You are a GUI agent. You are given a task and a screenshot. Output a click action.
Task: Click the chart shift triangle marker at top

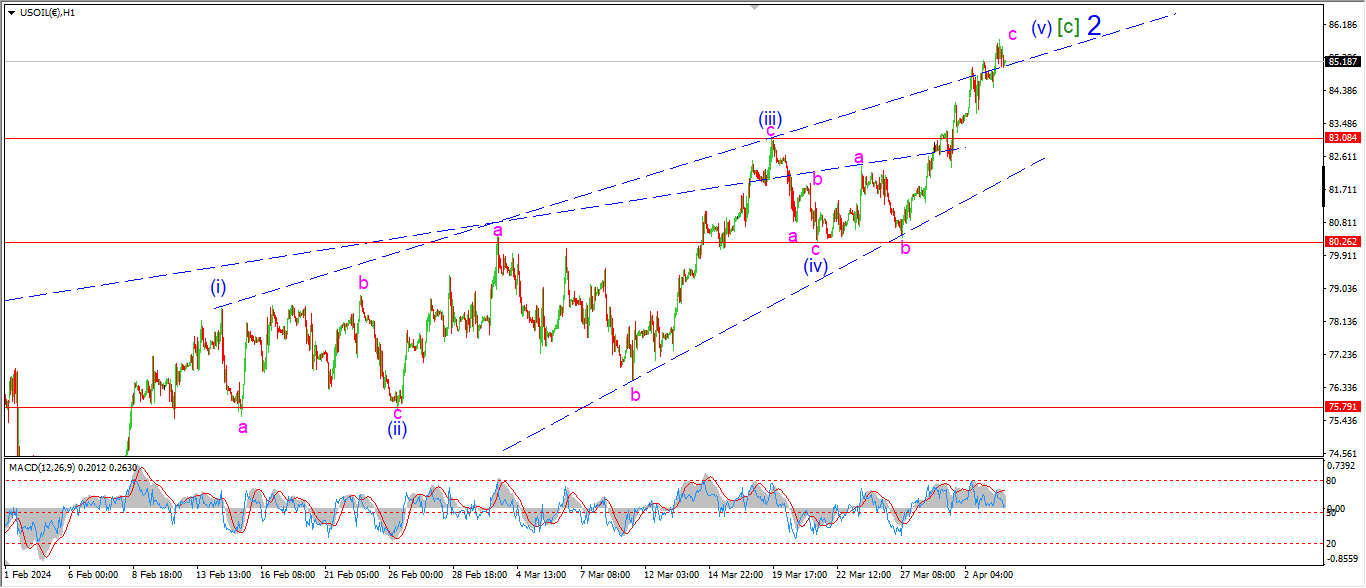coord(756,7)
